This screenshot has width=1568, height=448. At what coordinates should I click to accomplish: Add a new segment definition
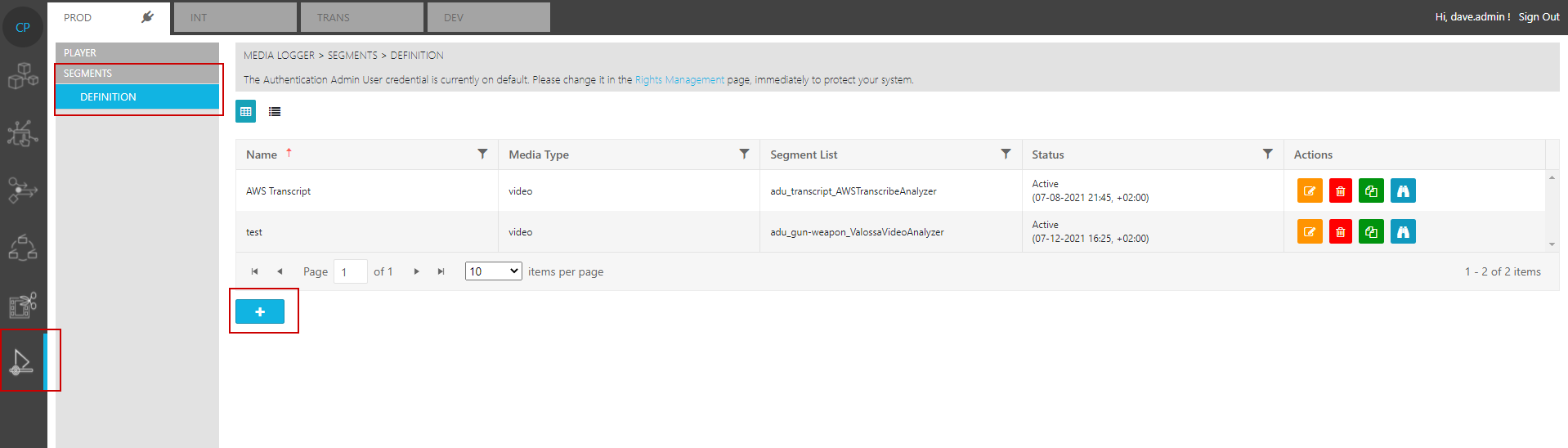pyautogui.click(x=260, y=311)
